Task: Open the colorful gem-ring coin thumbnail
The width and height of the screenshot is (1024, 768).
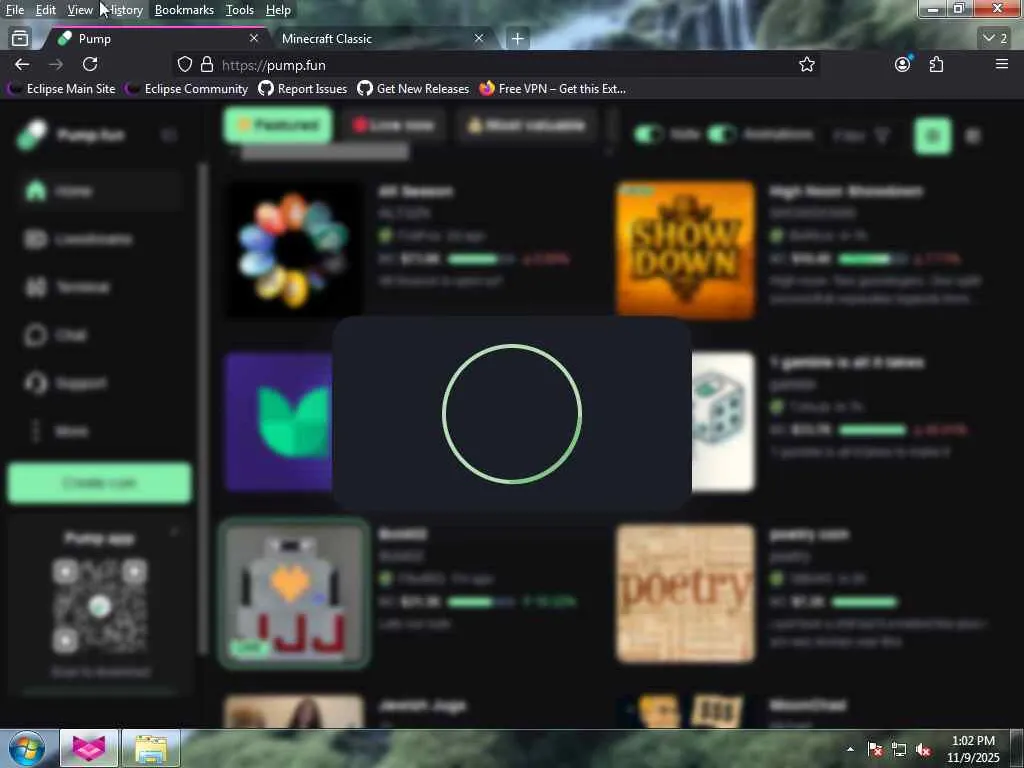Action: click(x=295, y=249)
